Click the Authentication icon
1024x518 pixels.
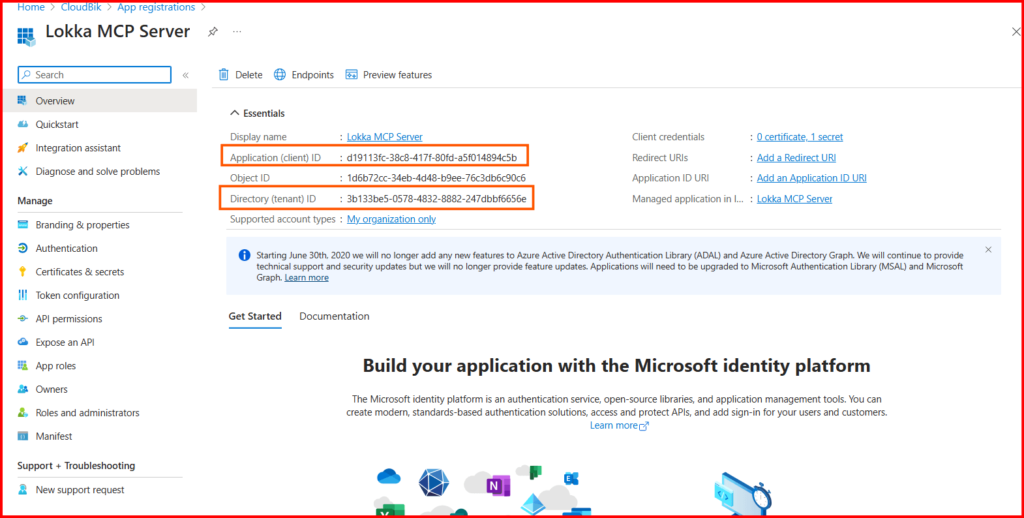pyautogui.click(x=23, y=248)
